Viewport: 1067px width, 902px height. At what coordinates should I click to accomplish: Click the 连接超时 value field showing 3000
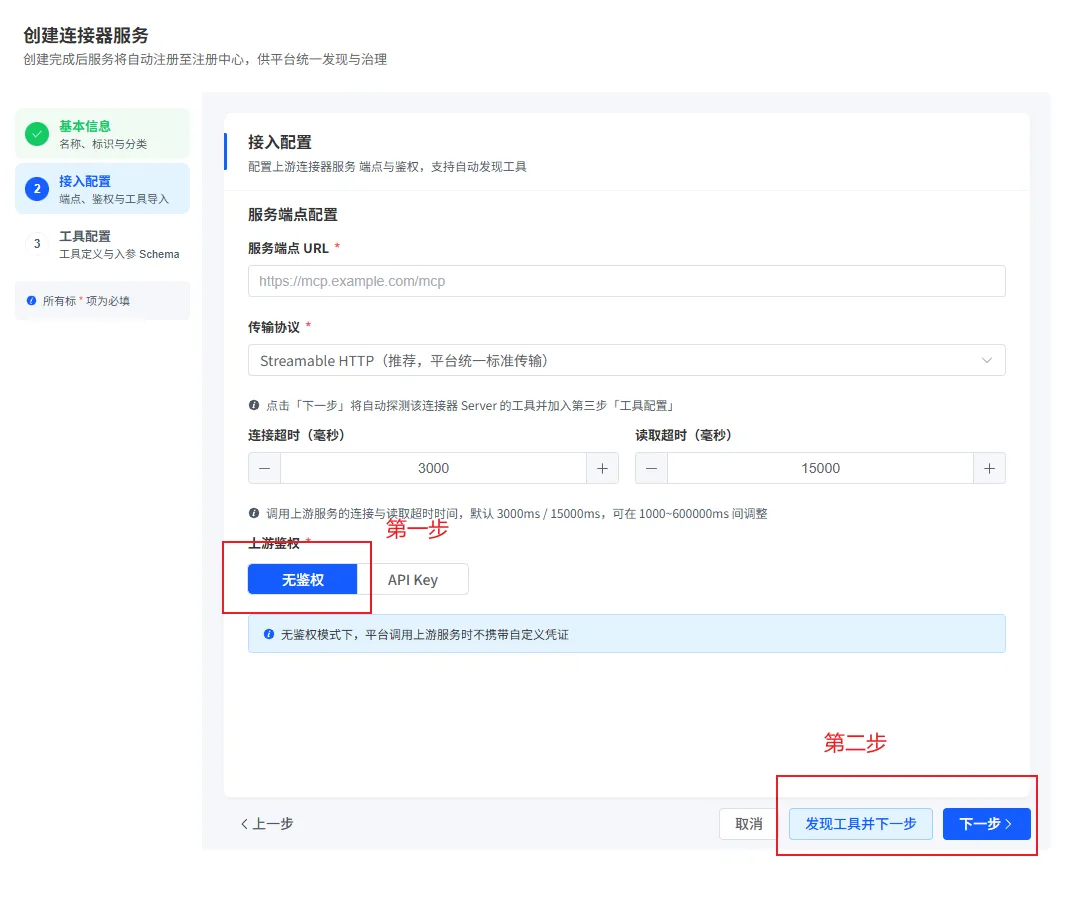click(x=433, y=468)
